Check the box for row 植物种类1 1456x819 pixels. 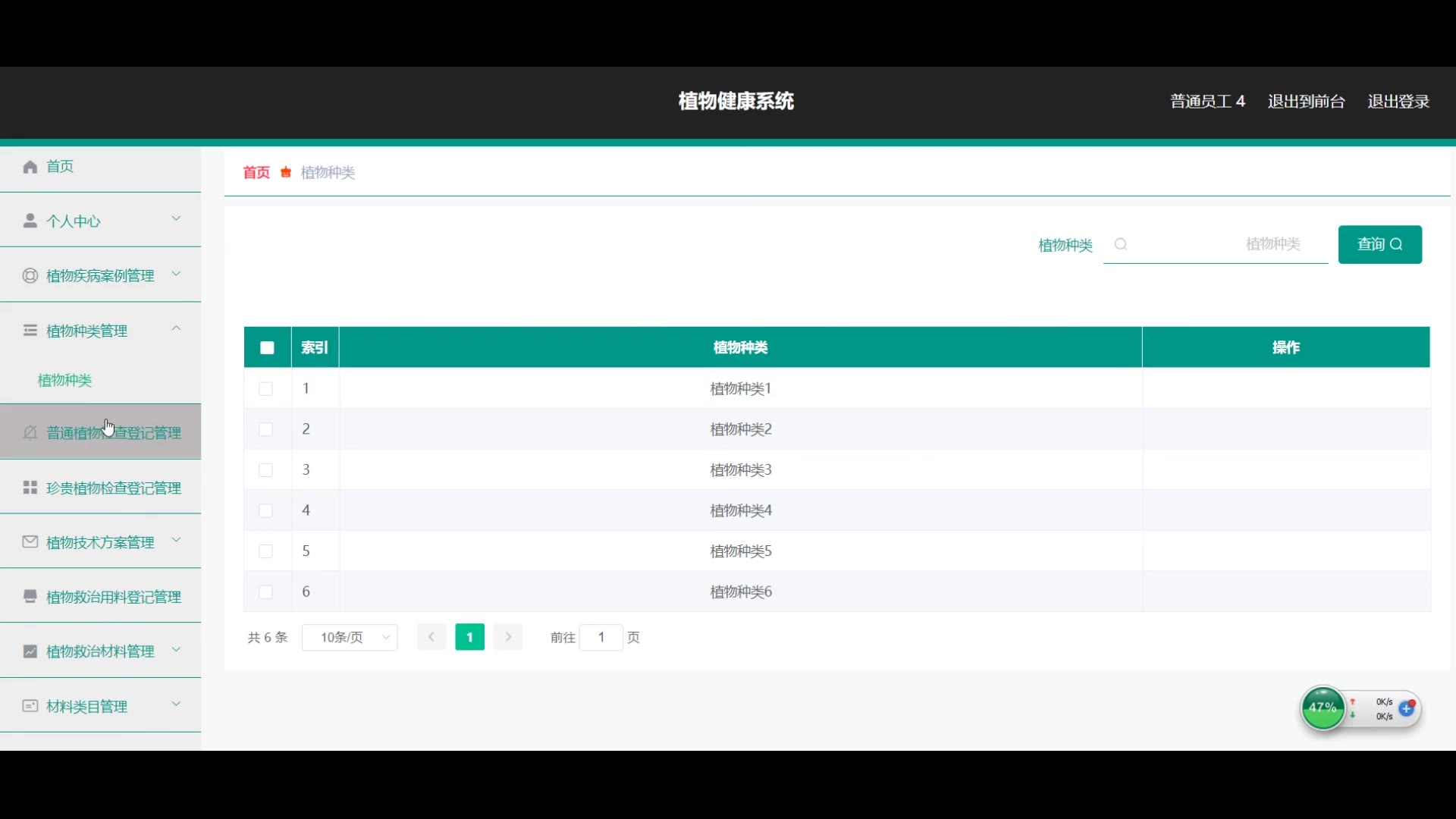(x=265, y=389)
